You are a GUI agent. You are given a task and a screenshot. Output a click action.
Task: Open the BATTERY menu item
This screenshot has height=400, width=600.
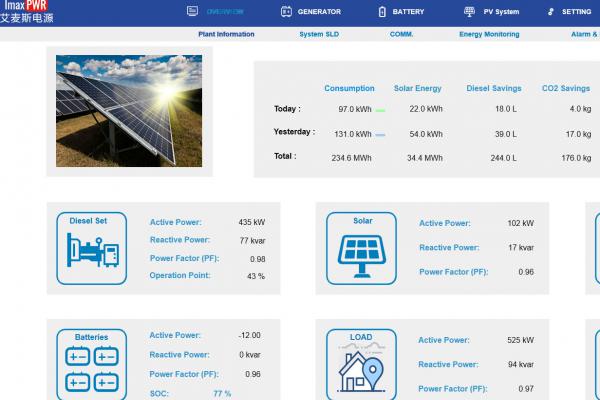(408, 12)
